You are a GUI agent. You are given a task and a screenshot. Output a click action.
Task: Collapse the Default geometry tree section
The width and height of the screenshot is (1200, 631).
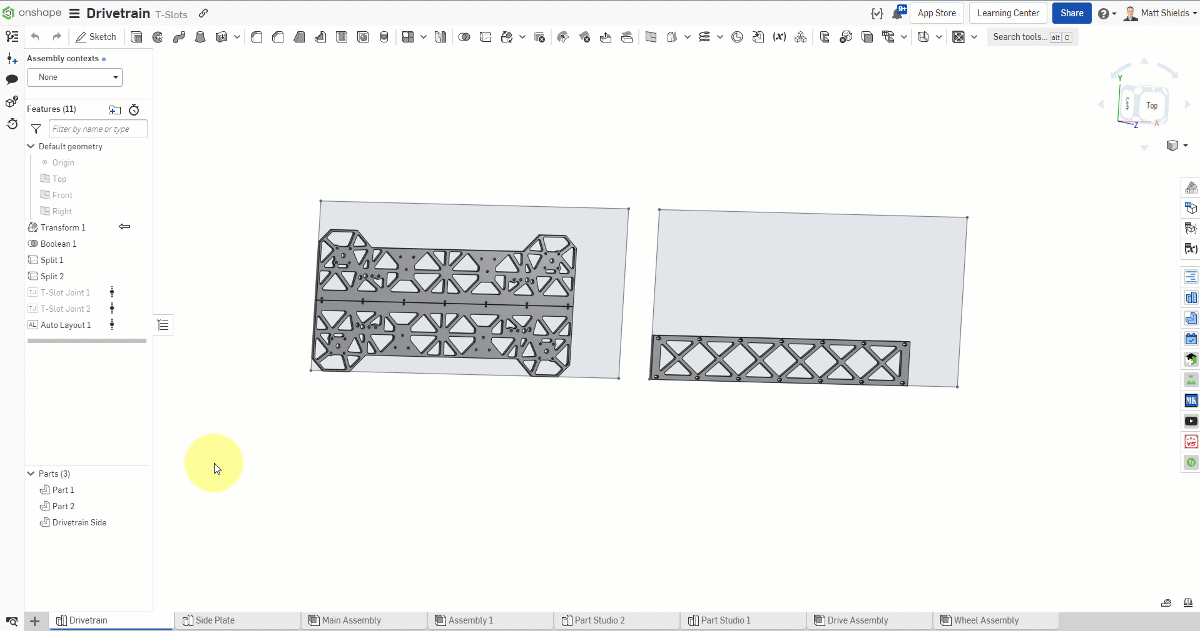click(31, 146)
